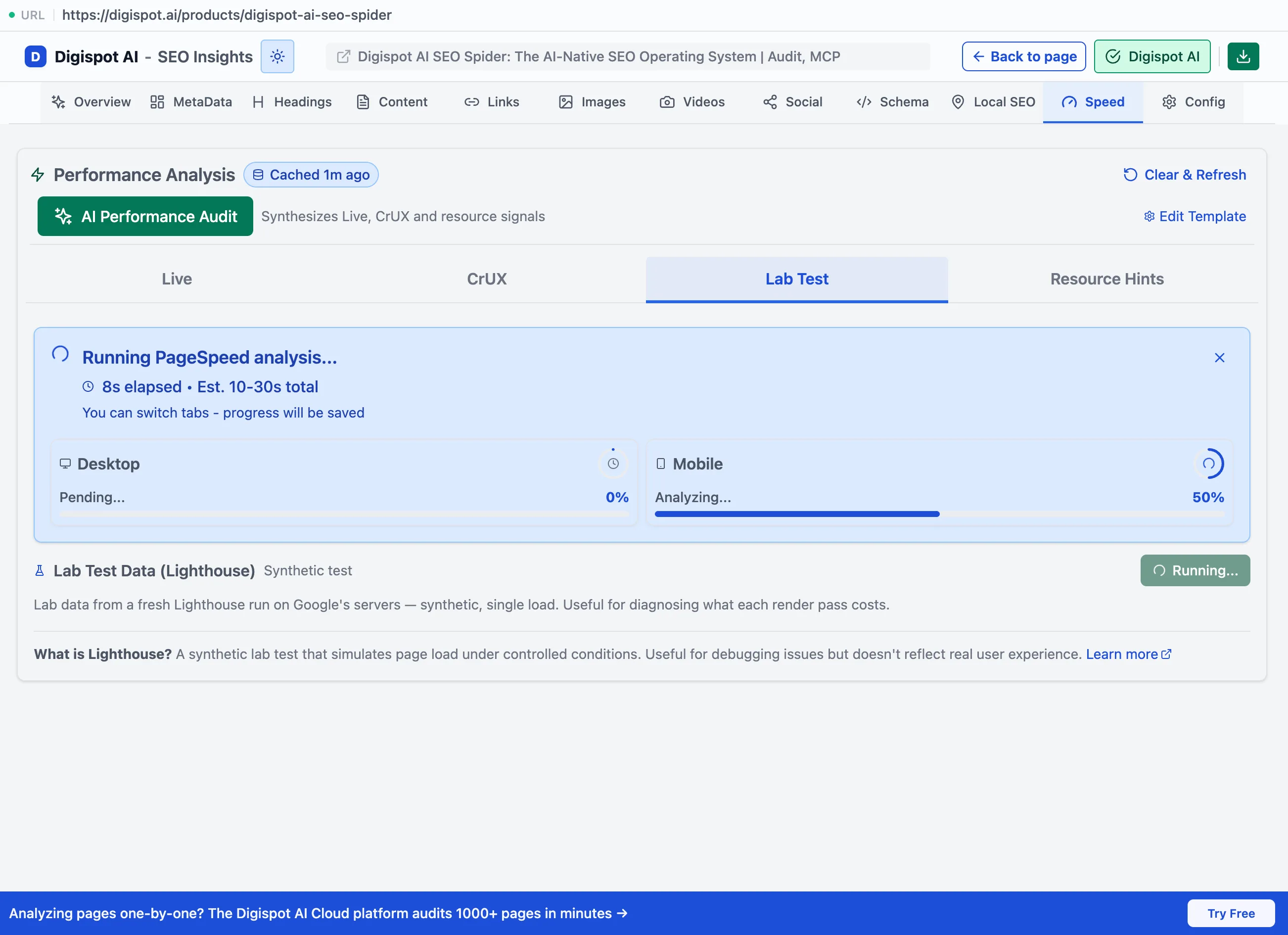Open the Videos tab
Screen dimensions: 1288x935
(692, 102)
